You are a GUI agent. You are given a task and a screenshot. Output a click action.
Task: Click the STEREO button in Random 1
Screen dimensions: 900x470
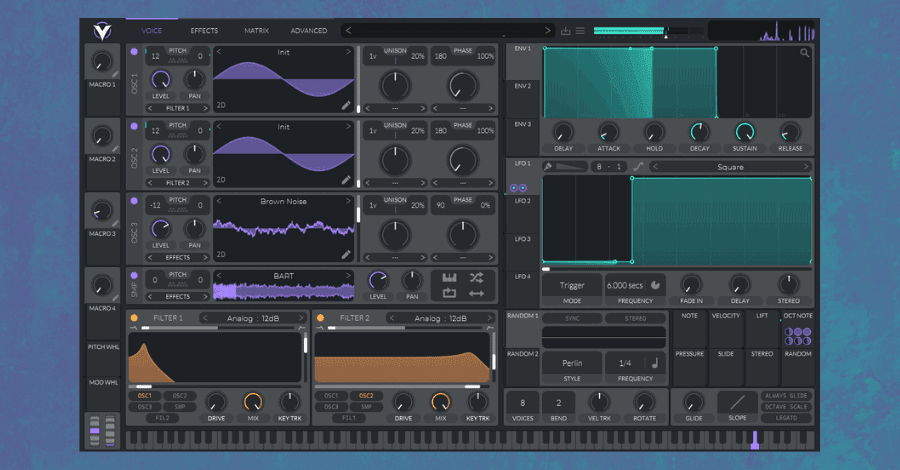click(635, 318)
